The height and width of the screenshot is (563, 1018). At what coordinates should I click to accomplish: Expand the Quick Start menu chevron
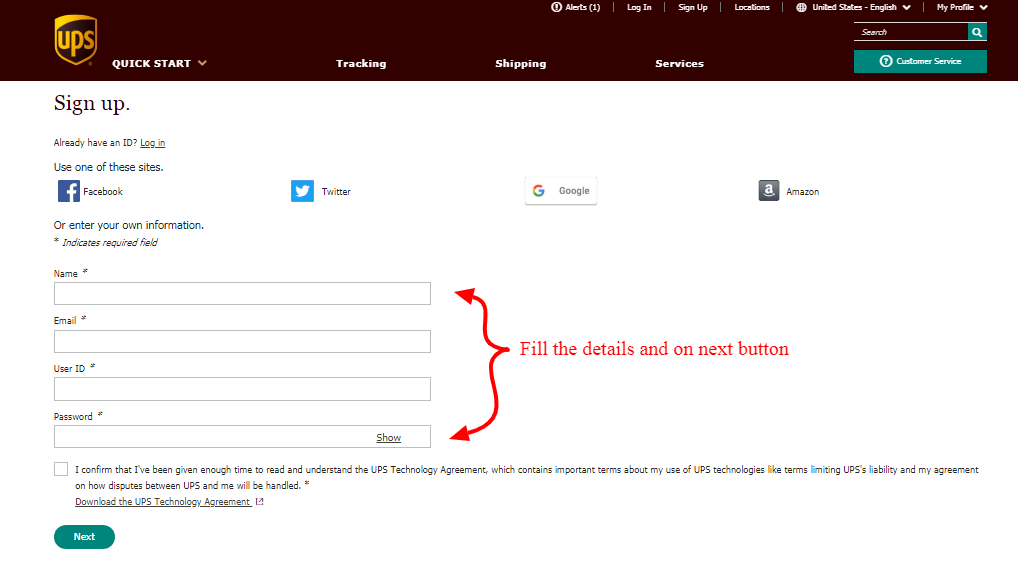pyautogui.click(x=203, y=63)
